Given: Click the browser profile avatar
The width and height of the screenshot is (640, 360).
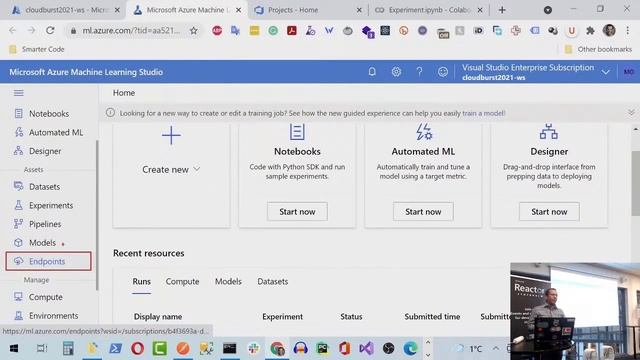Looking at the screenshot, I should tap(609, 30).
